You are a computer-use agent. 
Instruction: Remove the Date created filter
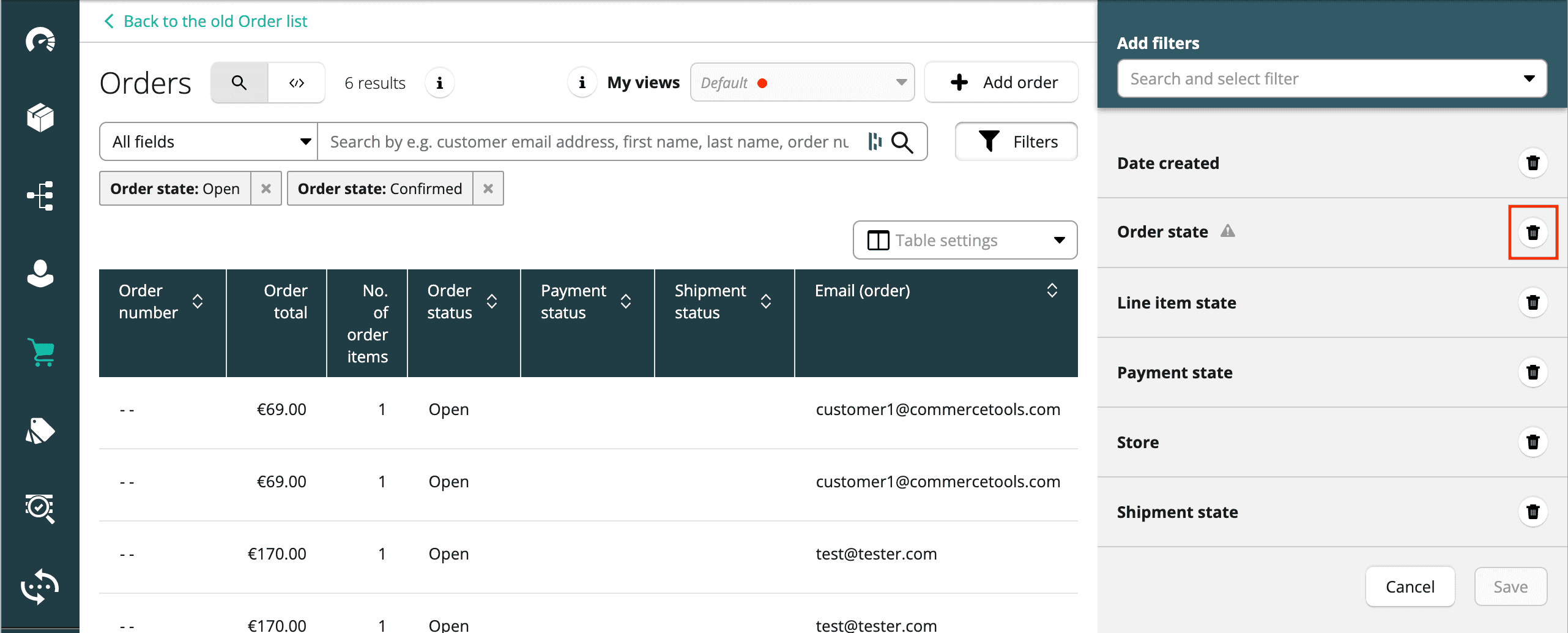coord(1533,163)
